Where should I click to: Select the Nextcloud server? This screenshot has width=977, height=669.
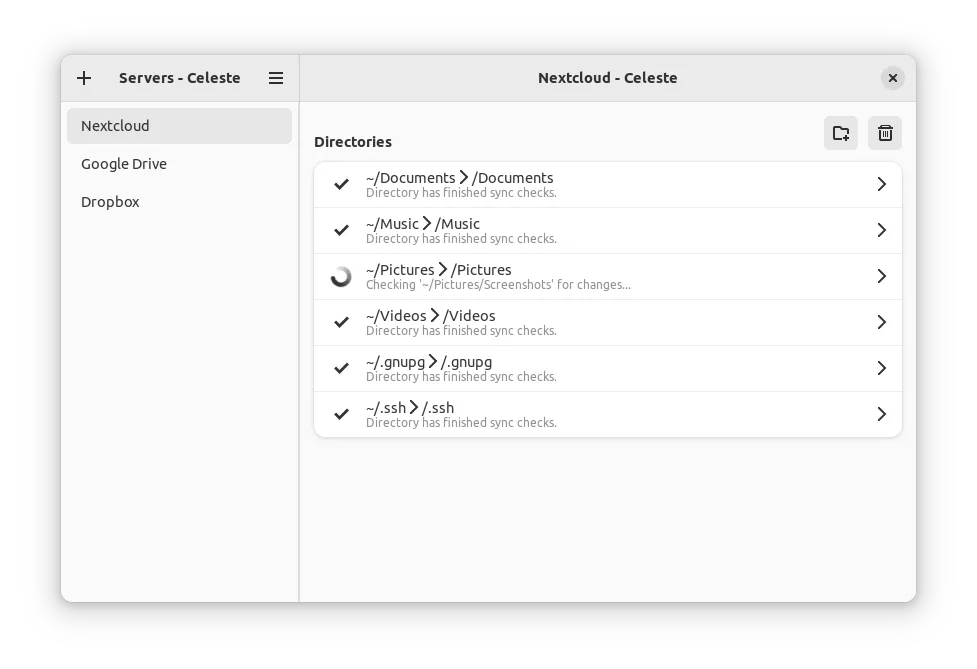115,126
